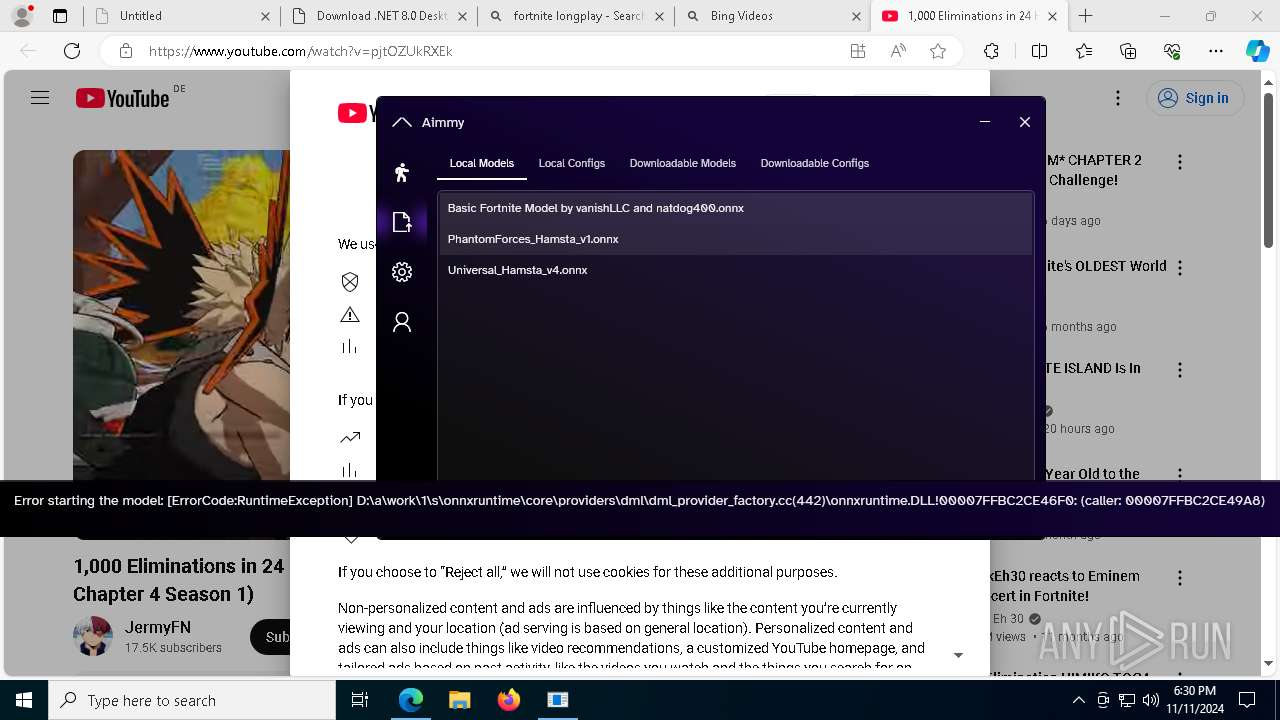Switch to the Downloadable Configs tab
The image size is (1280, 720).
815,163
